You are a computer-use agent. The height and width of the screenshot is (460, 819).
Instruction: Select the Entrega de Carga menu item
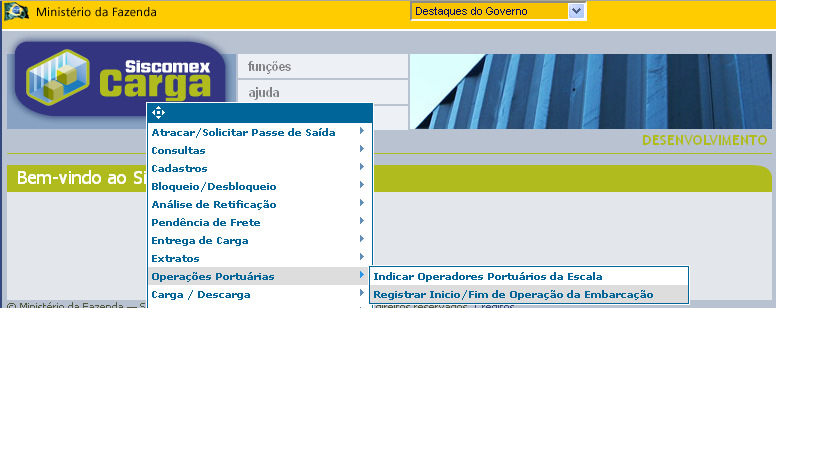[260, 240]
